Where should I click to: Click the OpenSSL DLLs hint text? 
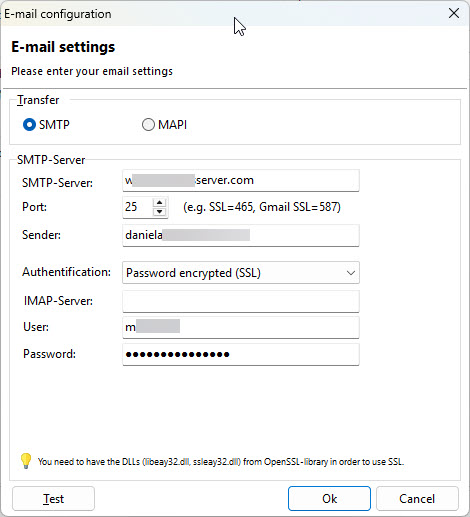(x=221, y=462)
